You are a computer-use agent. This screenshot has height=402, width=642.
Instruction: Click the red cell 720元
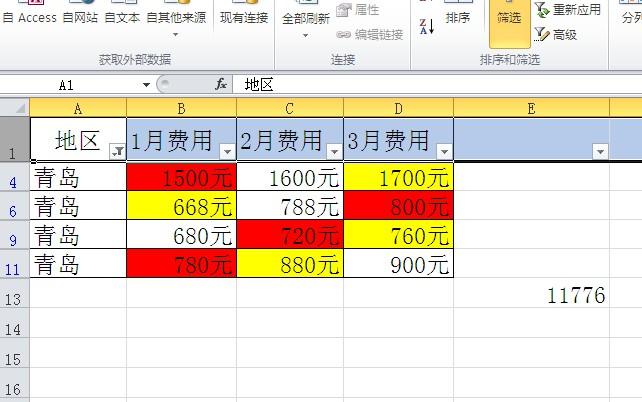290,235
